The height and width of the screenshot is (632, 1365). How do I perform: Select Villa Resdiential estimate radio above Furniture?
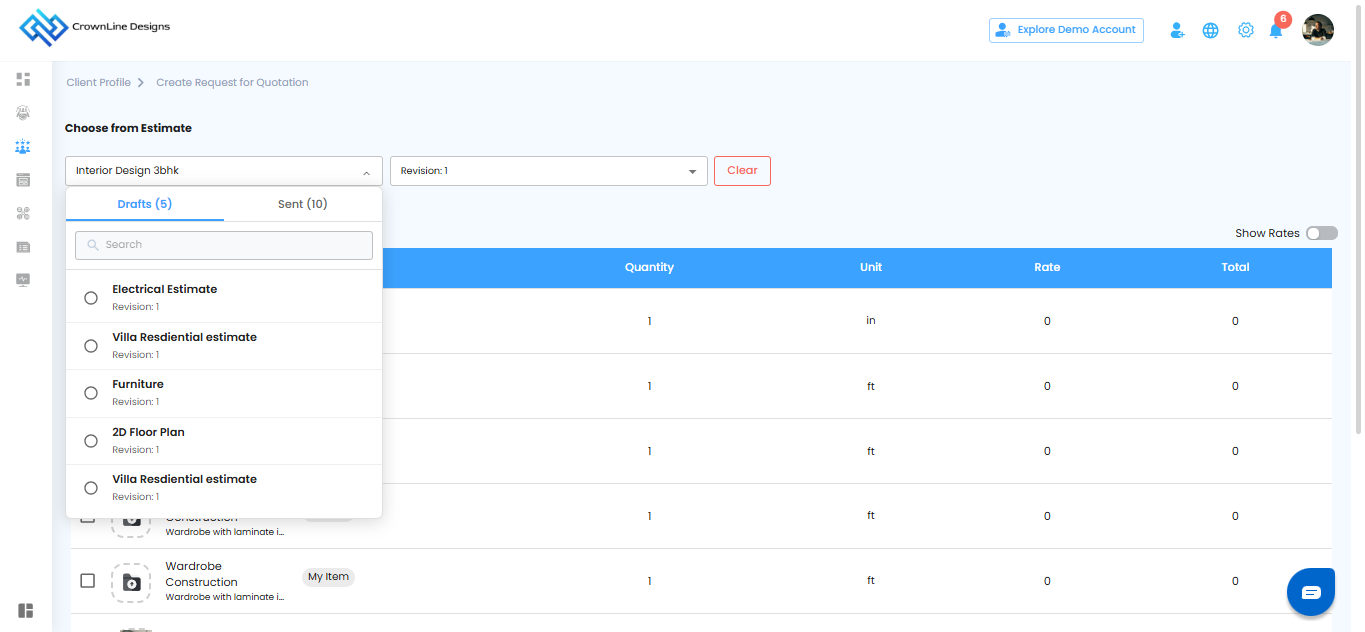click(x=91, y=346)
